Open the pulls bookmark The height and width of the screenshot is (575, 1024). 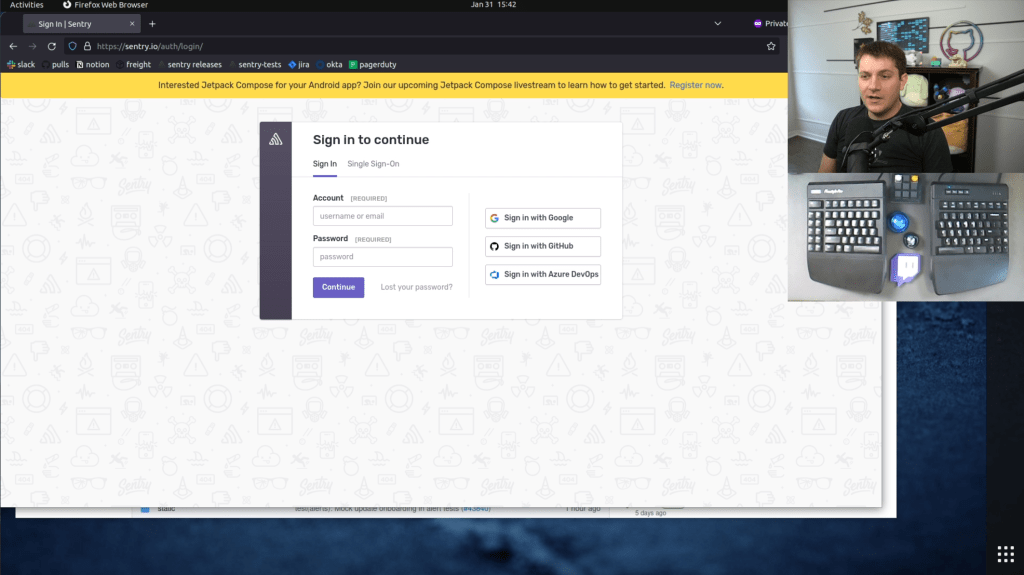click(x=56, y=65)
